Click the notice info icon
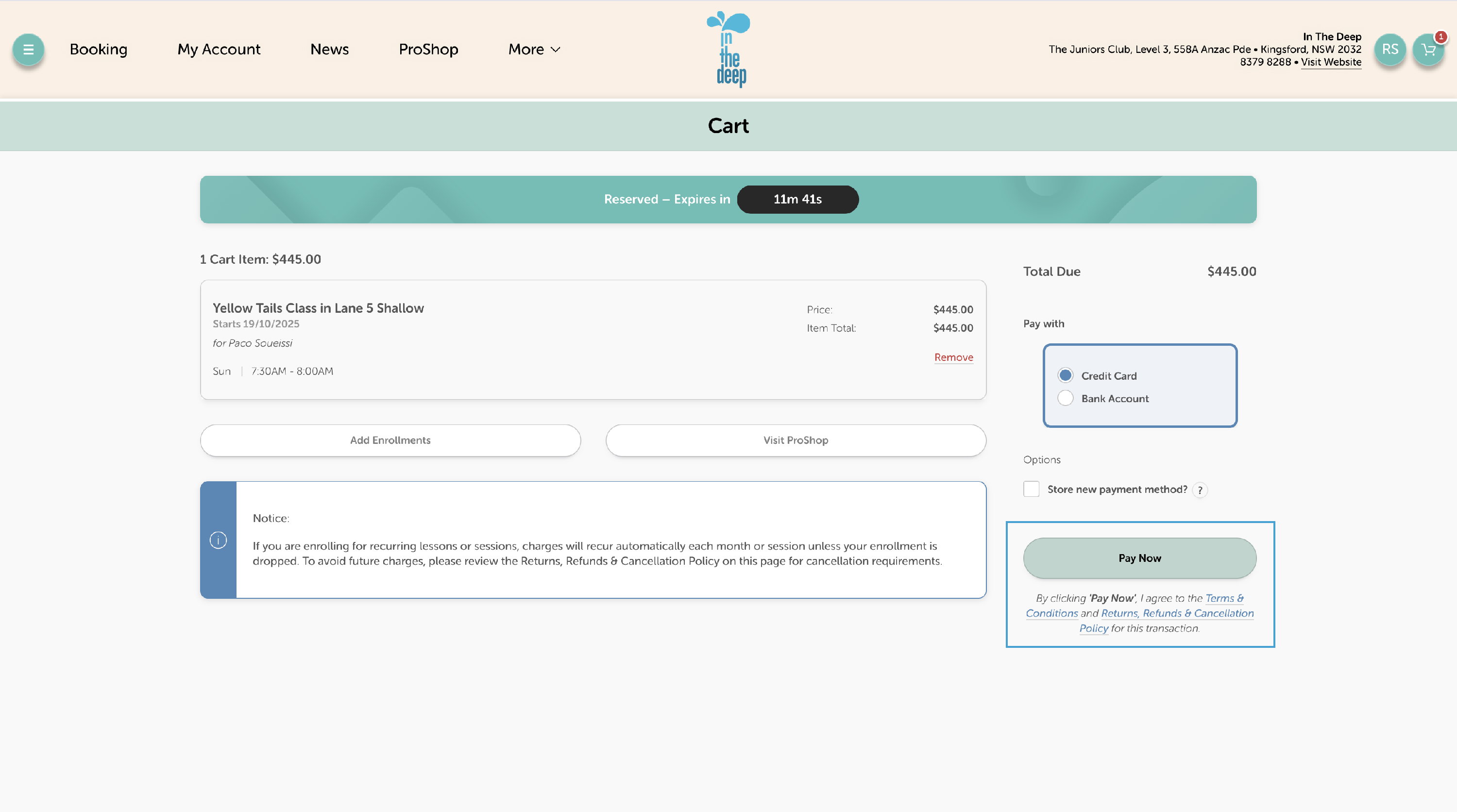 [x=219, y=540]
